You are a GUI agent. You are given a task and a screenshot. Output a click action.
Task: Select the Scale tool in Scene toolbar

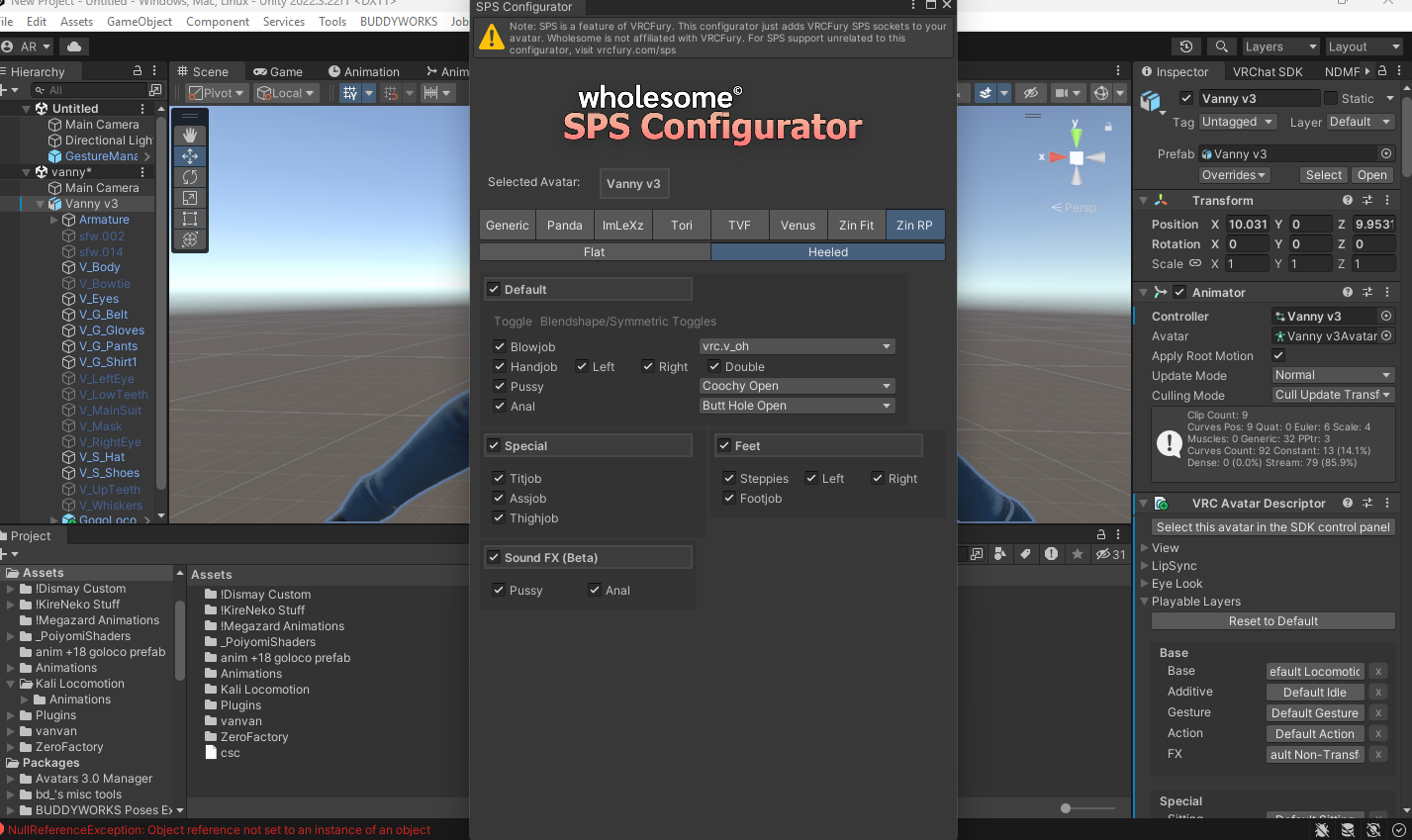click(190, 198)
